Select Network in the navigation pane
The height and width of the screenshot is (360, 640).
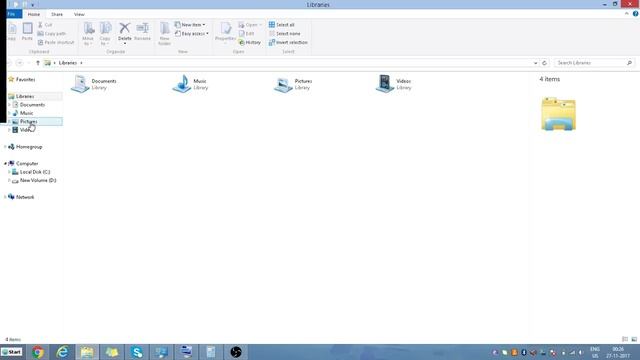pos(25,197)
